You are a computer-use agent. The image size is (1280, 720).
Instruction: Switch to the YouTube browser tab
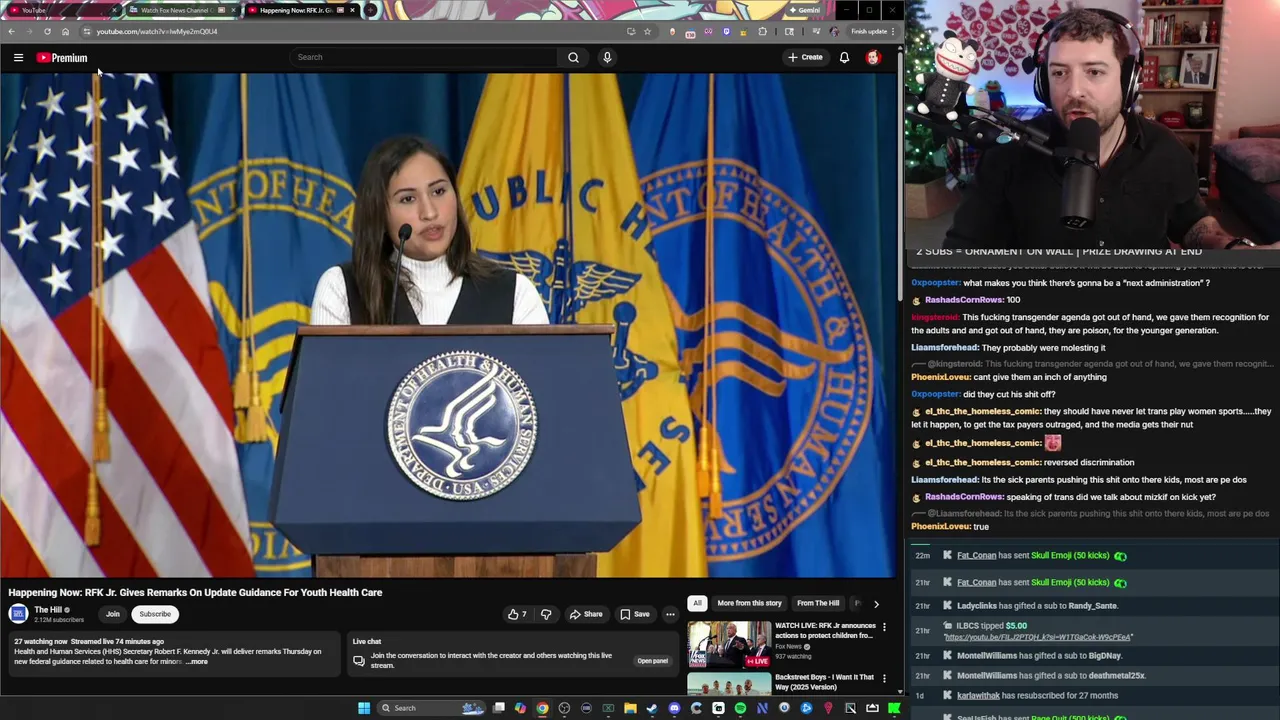(62, 10)
